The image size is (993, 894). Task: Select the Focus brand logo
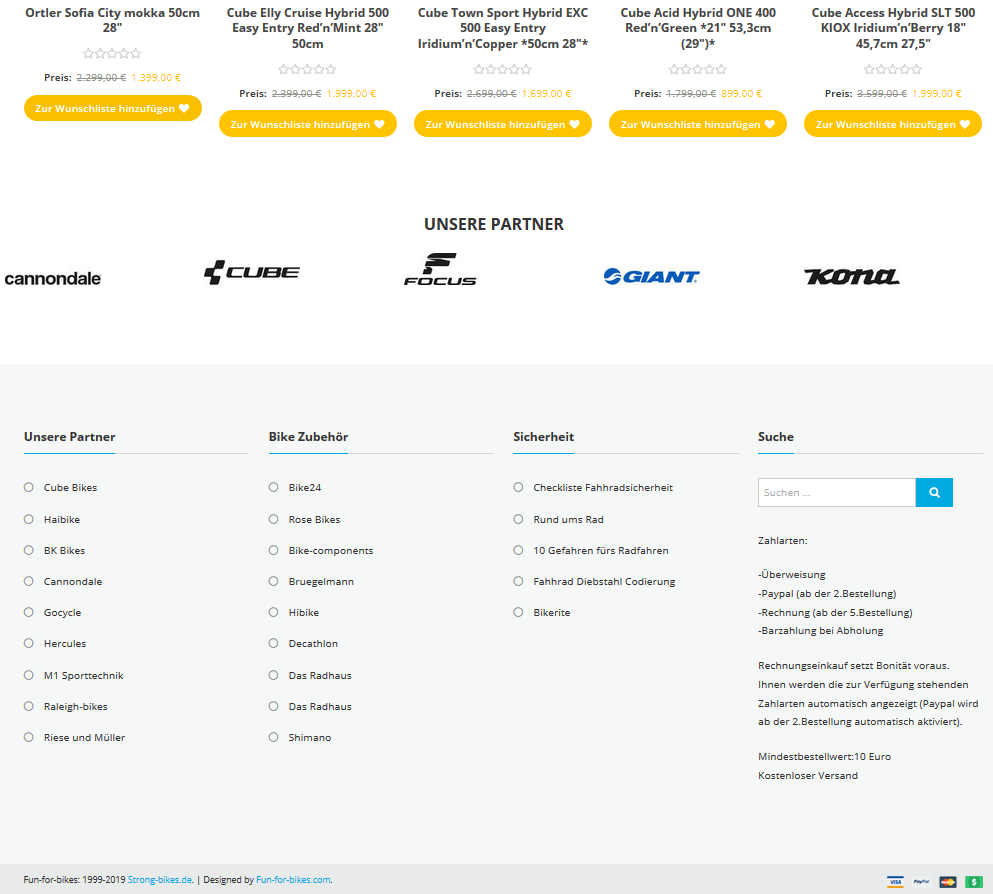pos(440,270)
